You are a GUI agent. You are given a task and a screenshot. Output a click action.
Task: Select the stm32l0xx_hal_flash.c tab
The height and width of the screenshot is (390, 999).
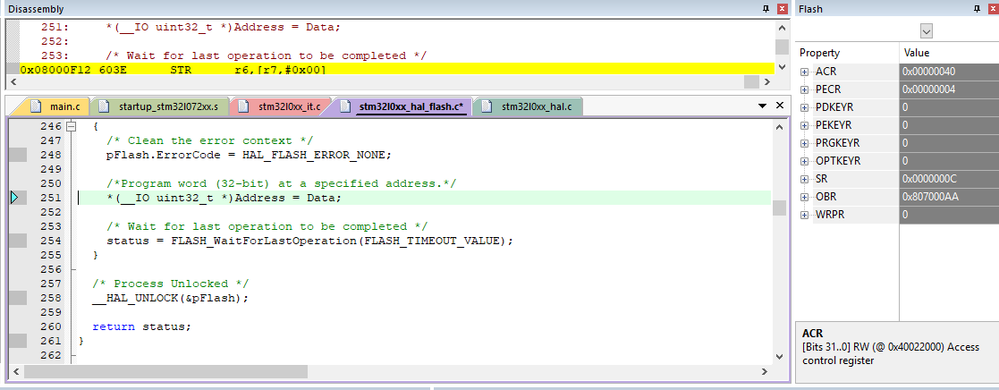tap(405, 106)
